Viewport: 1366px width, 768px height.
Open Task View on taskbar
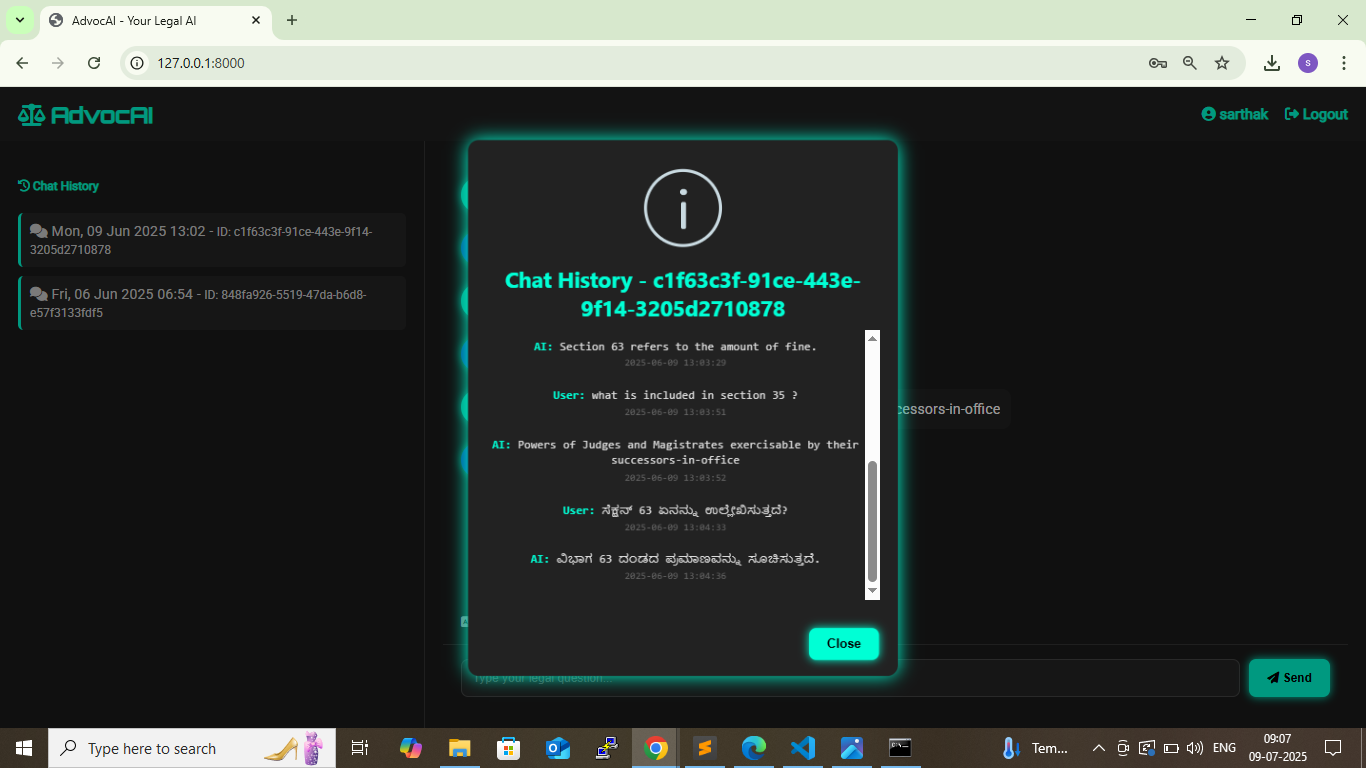(360, 748)
